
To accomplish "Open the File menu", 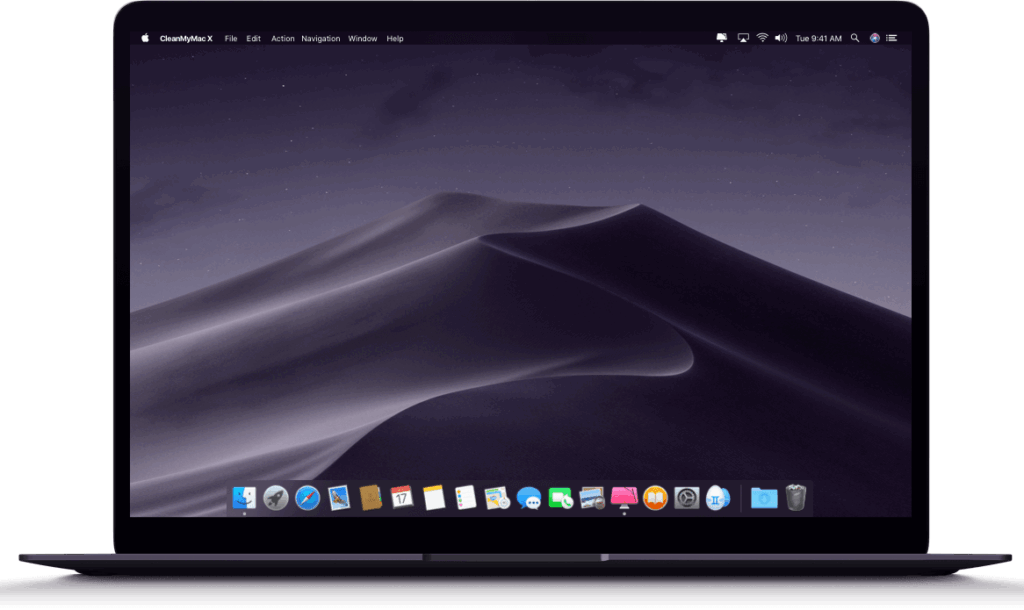I will click(x=231, y=39).
